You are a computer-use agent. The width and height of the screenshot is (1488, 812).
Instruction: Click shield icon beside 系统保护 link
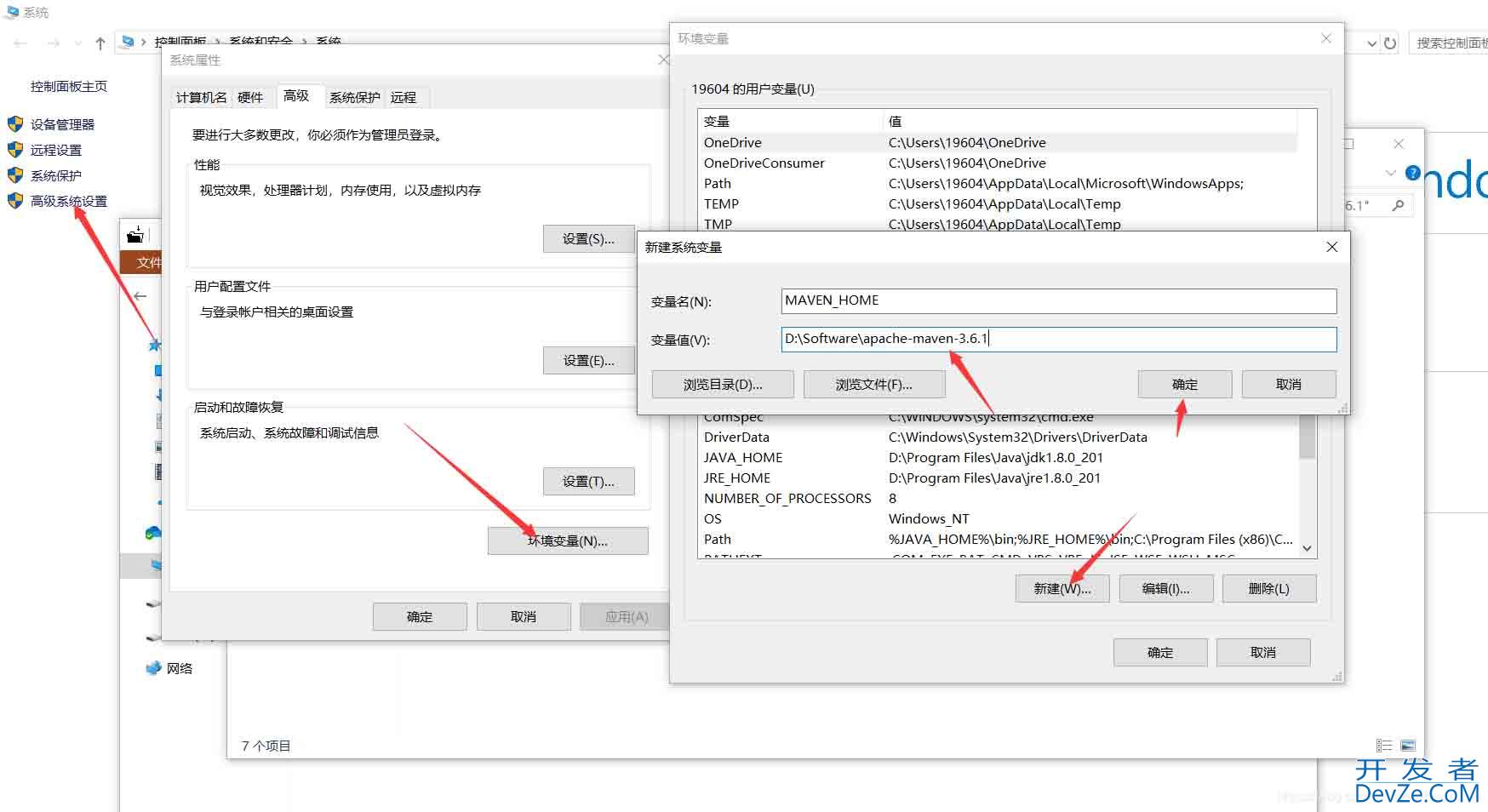14,175
